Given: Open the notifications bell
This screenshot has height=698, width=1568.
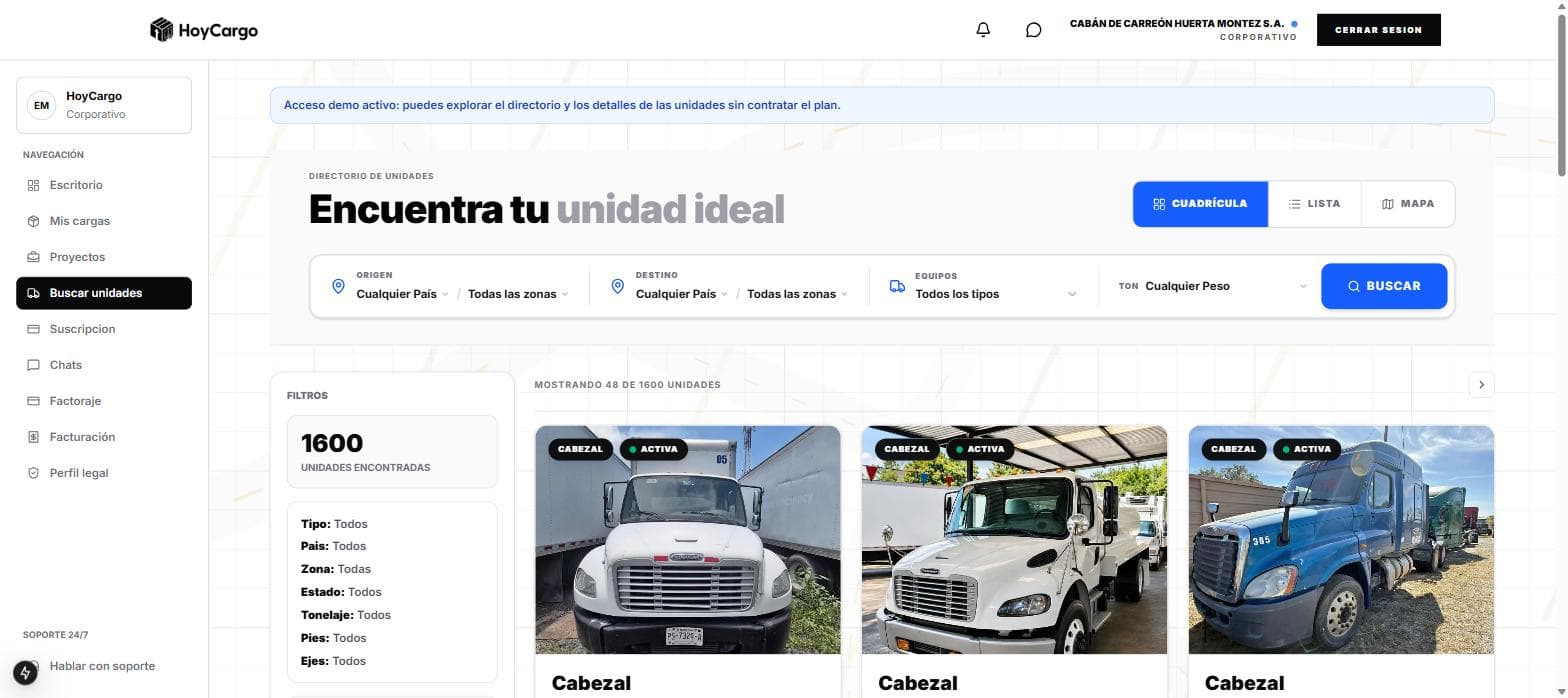Looking at the screenshot, I should click(983, 30).
